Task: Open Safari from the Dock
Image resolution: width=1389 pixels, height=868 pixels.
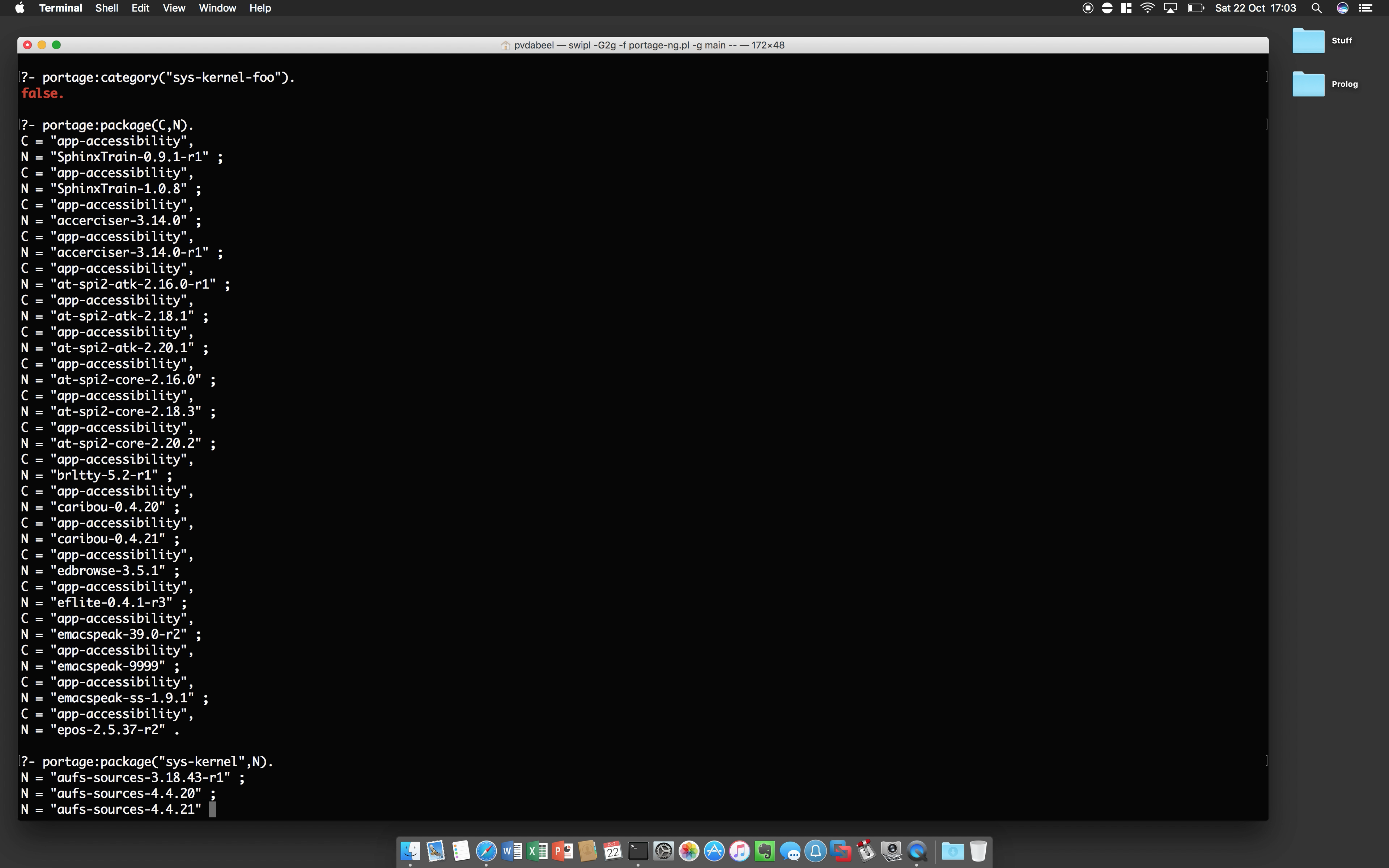Action: point(486,851)
